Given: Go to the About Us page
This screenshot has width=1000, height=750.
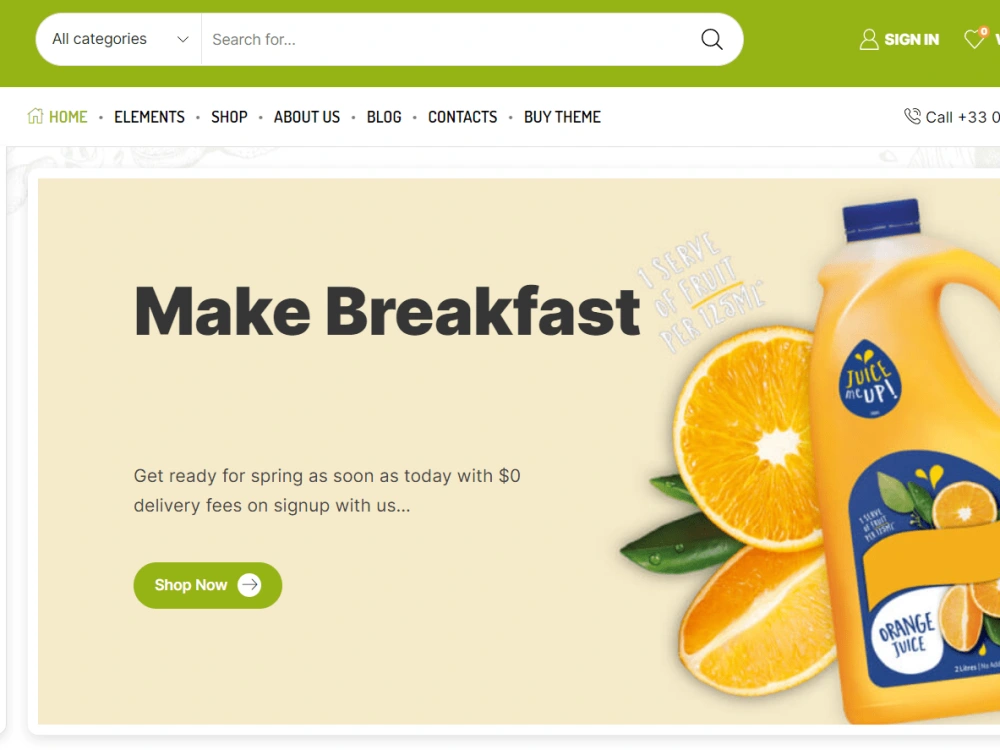Looking at the screenshot, I should pos(307,117).
